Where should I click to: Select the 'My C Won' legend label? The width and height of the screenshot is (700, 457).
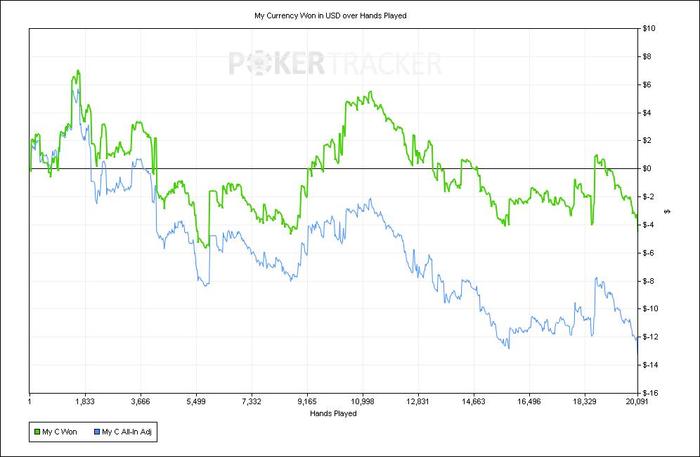tap(59, 432)
